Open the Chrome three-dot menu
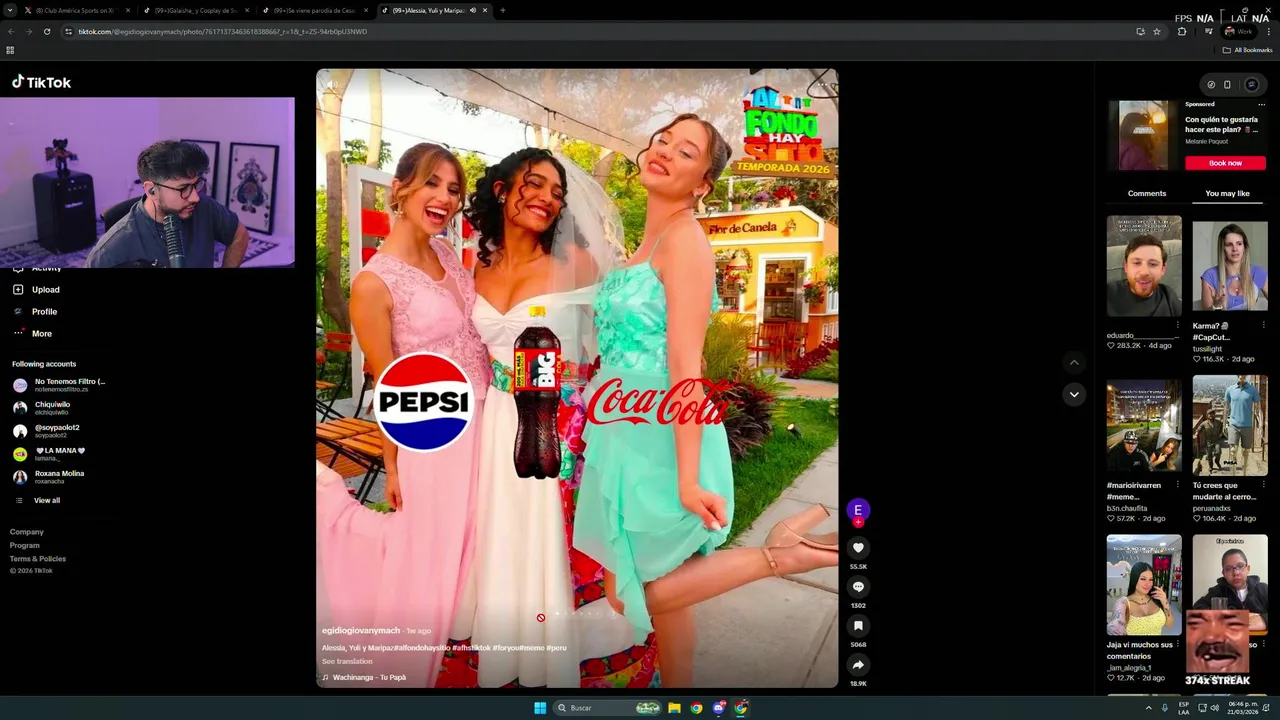Viewport: 1280px width, 720px height. click(1269, 31)
